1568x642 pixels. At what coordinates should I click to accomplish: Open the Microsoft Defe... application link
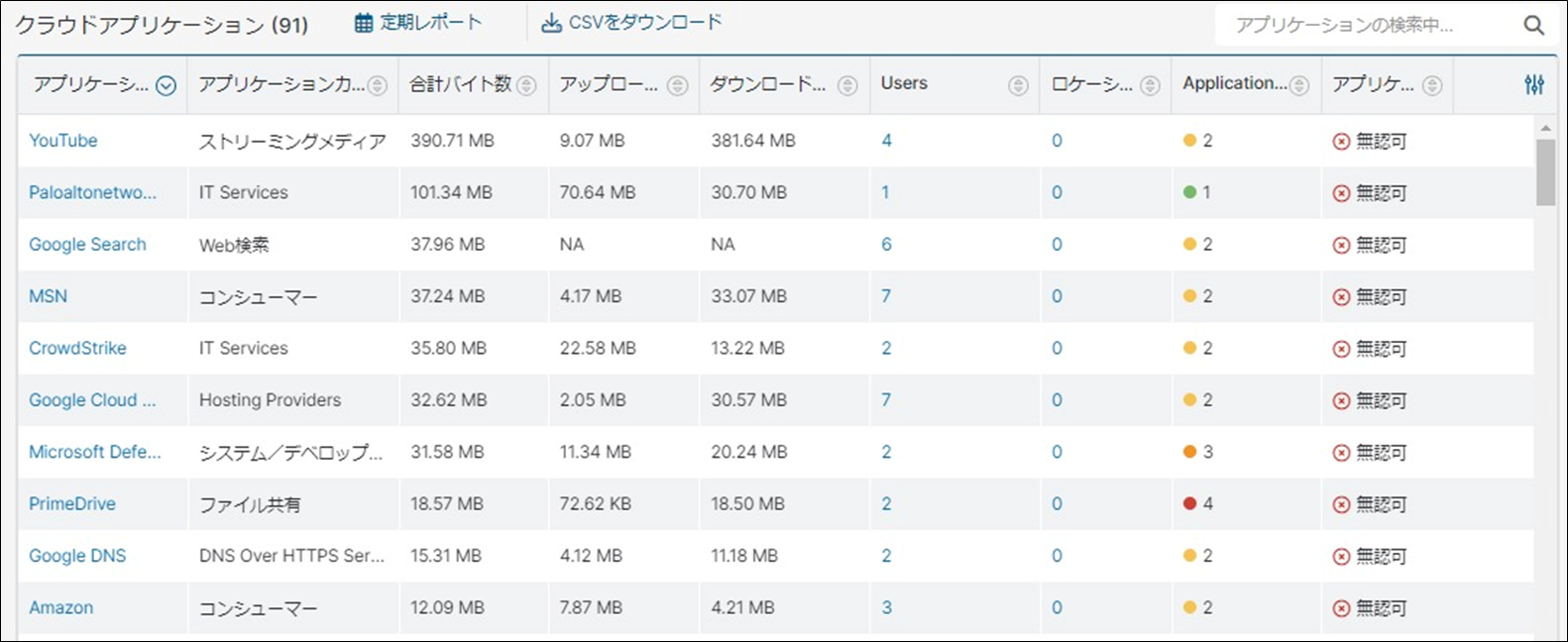click(x=94, y=452)
